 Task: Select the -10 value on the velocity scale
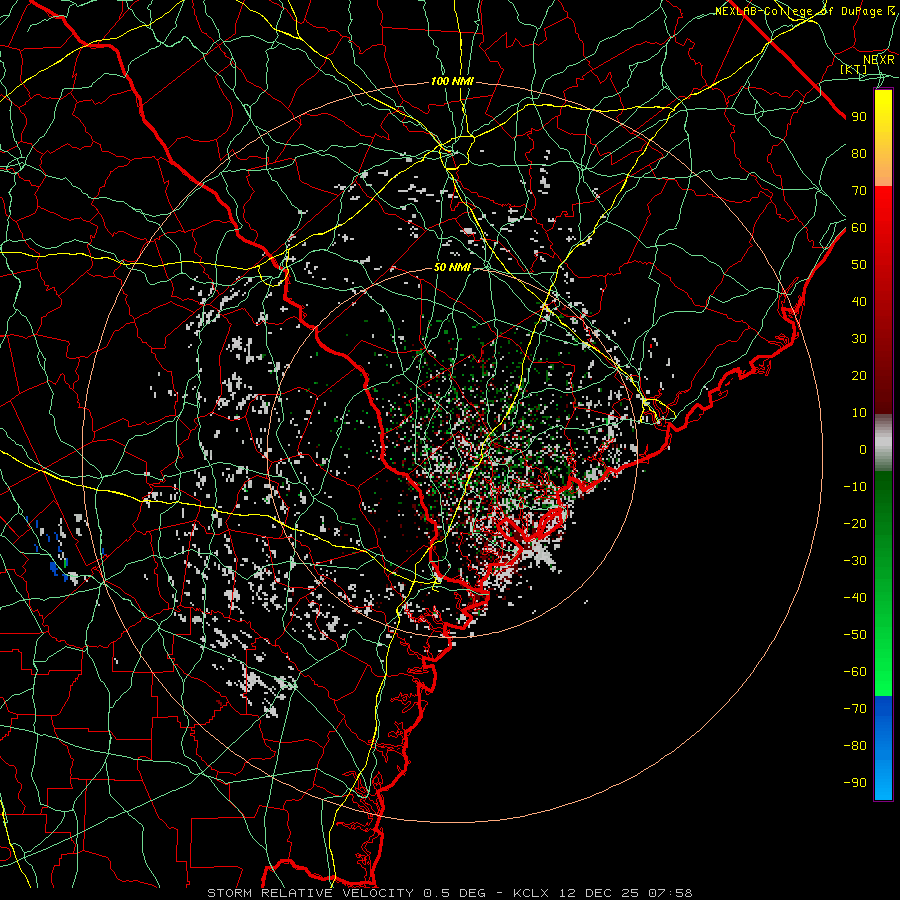(x=855, y=487)
